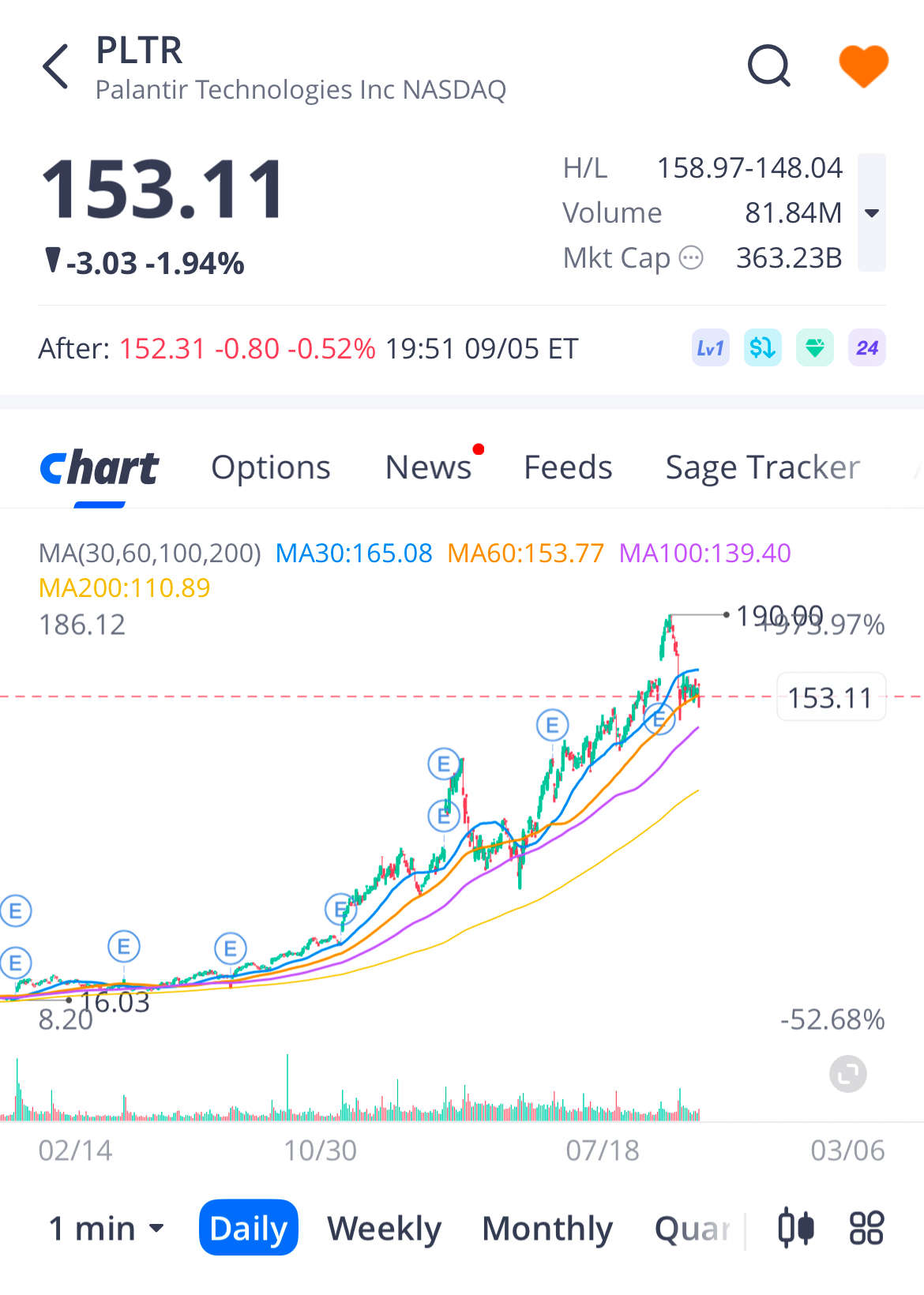Tap the 363.23B market cap value
Screen dimensions: 924x1295
tap(789, 258)
